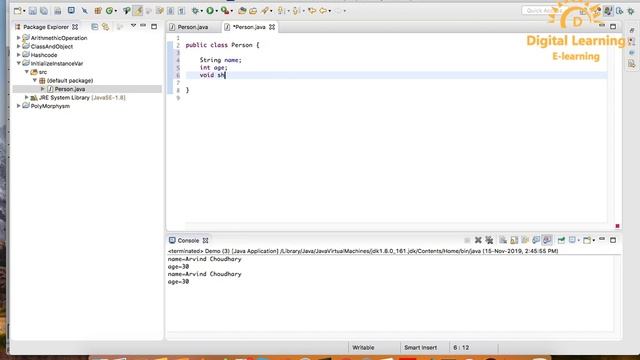The width and height of the screenshot is (640, 360).
Task: Click Clear Console icon
Action: (x=503, y=240)
